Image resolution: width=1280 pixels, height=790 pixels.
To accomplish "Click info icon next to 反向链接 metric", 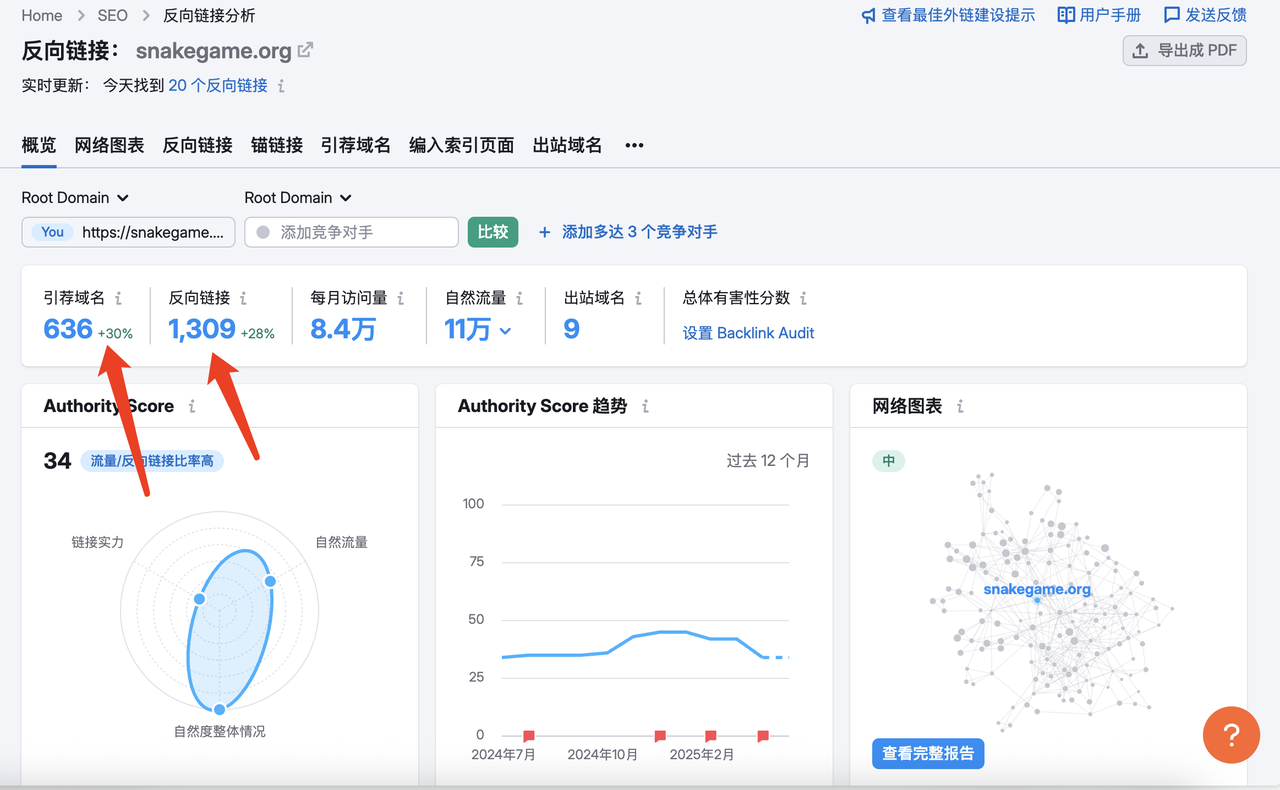I will (x=244, y=298).
